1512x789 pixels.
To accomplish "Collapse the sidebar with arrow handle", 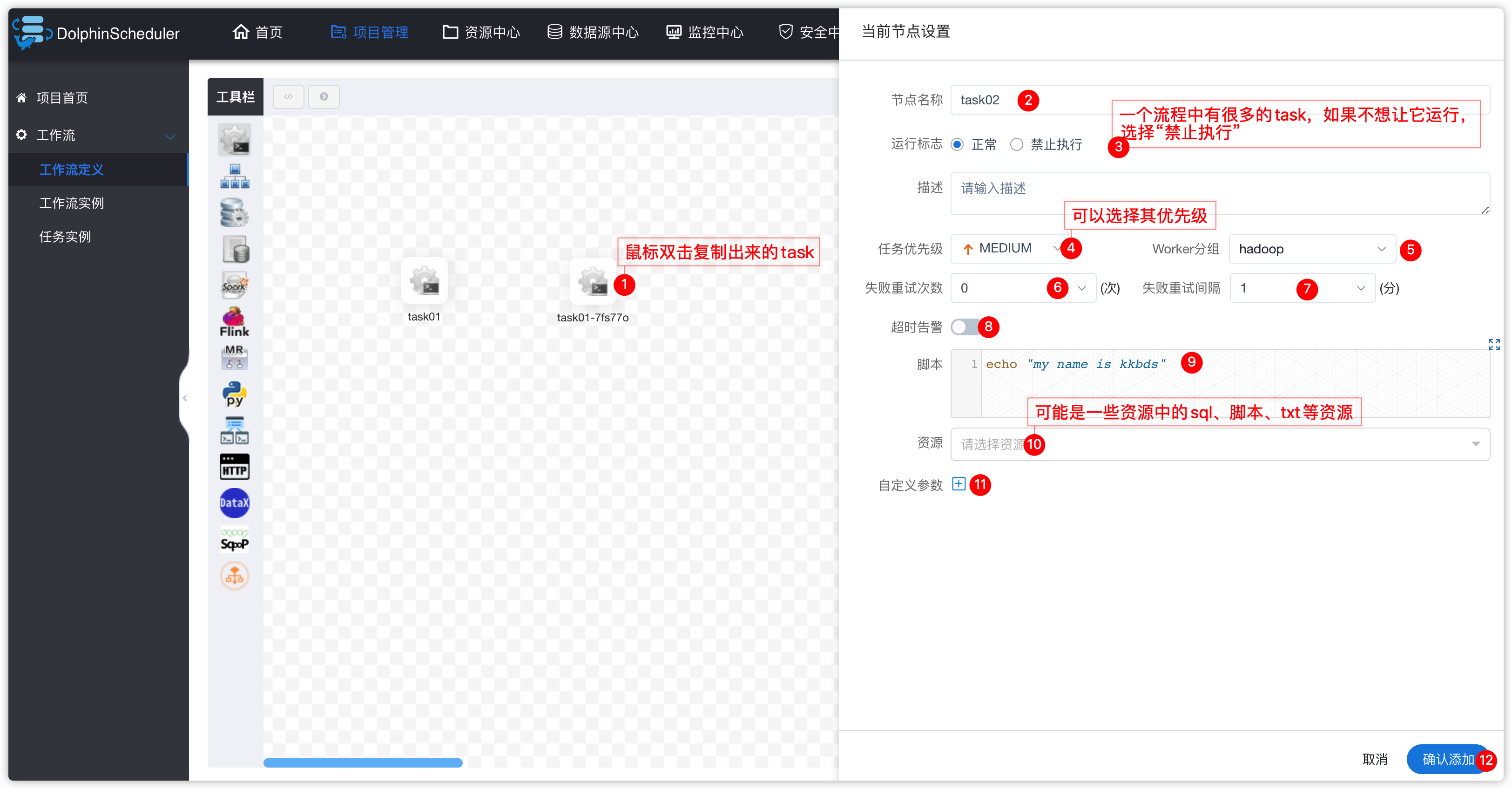I will click(x=185, y=398).
